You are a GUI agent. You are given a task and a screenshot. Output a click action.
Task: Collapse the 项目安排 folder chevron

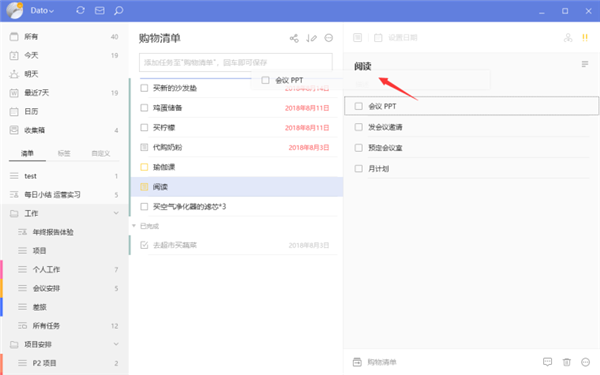coord(116,344)
